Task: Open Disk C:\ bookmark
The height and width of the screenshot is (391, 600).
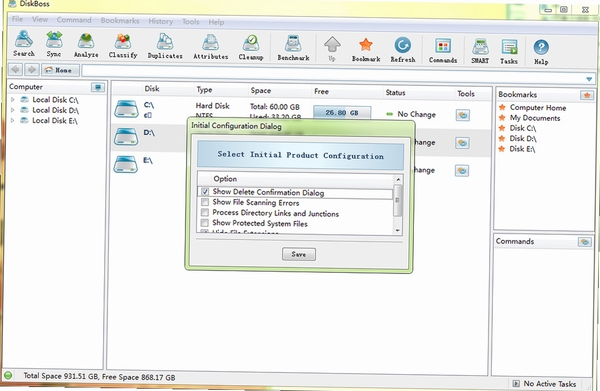Action: tap(523, 128)
